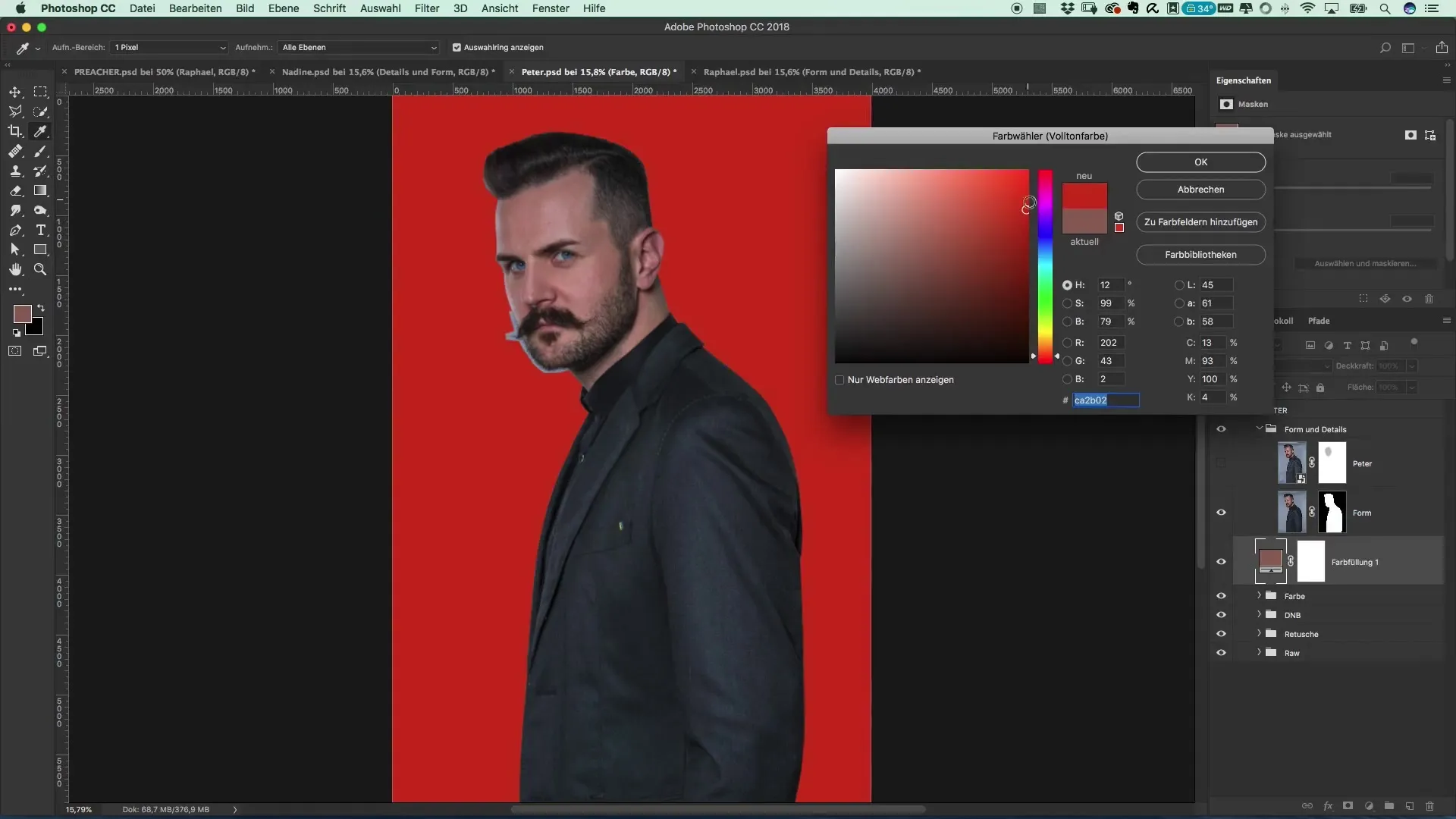Open the Aufn.-Bereich sample size dropdown
Viewport: 1456px width, 819px height.
pos(169,47)
